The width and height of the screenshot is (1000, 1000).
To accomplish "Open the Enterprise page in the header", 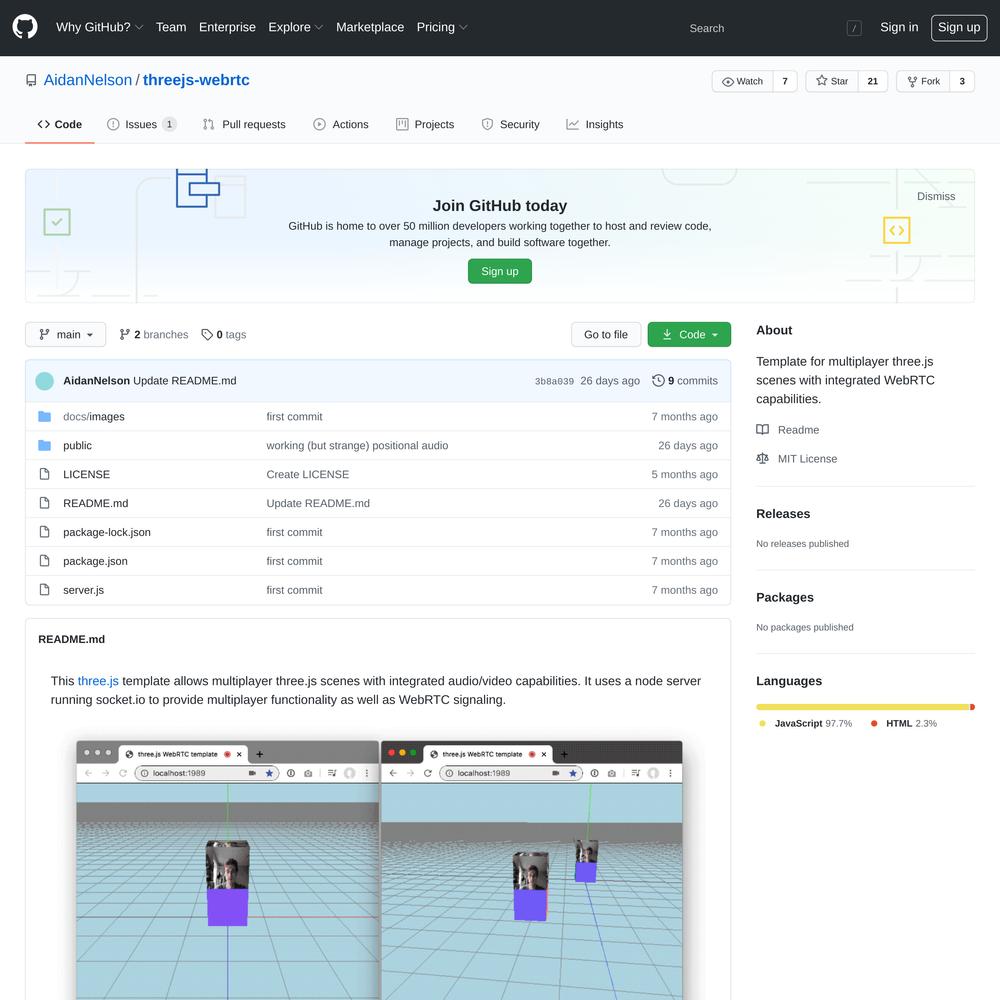I will click(x=227, y=27).
